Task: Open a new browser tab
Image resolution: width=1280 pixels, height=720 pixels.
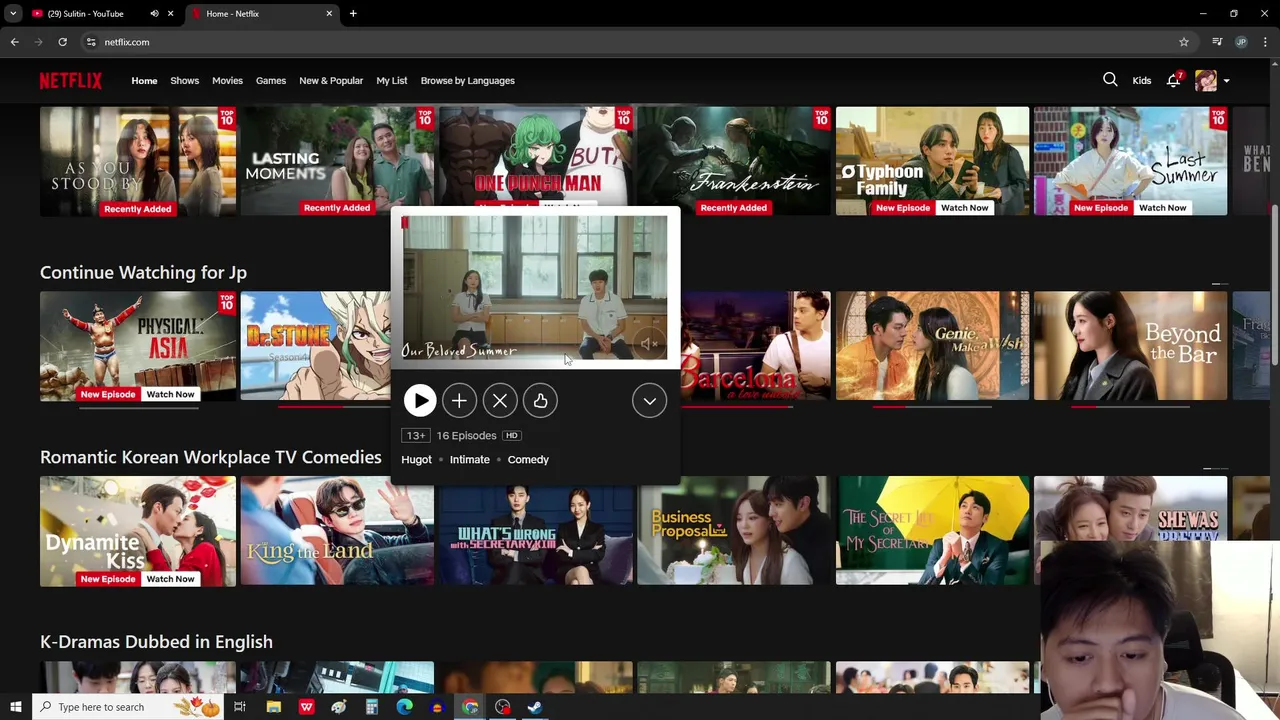Action: (x=353, y=14)
